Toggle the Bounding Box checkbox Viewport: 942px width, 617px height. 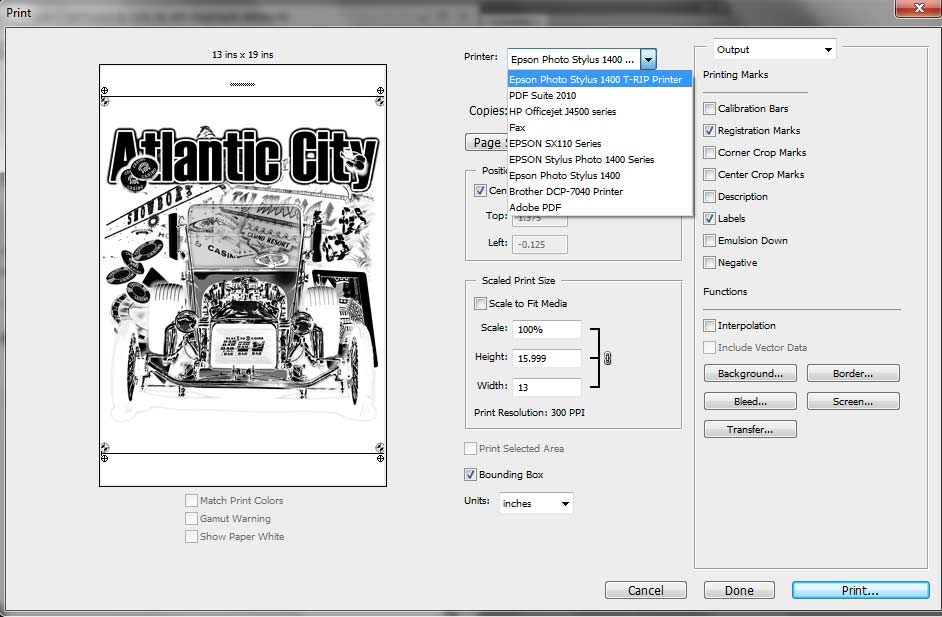coord(471,475)
